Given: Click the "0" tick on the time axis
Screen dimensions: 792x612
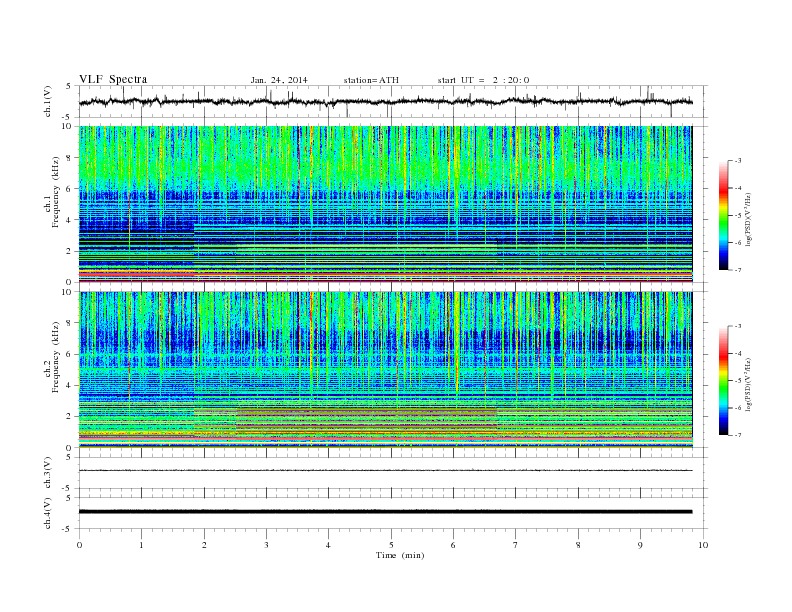Looking at the screenshot, I should (79, 545).
